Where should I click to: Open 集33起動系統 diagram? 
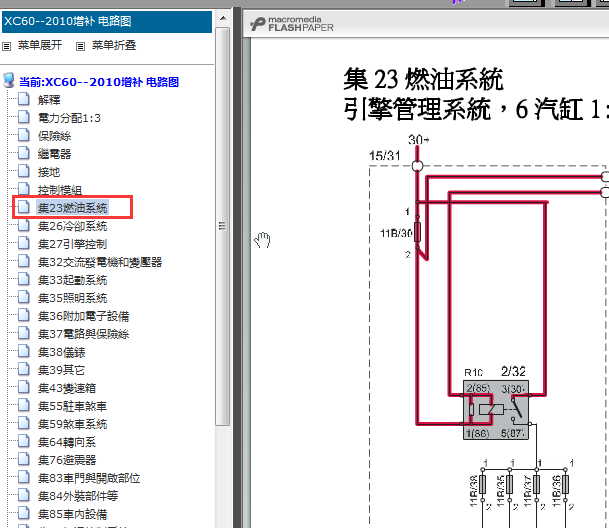pos(72,280)
